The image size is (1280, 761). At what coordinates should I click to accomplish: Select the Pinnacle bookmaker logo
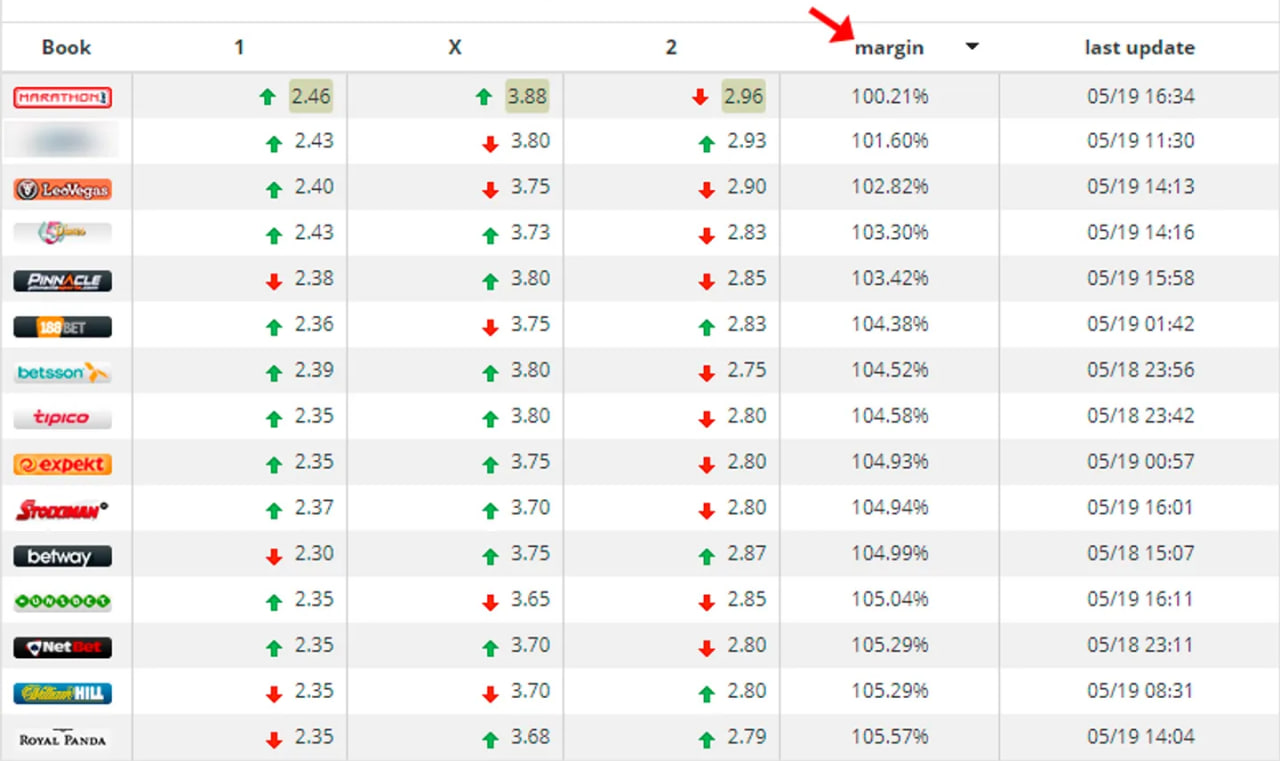coord(62,281)
